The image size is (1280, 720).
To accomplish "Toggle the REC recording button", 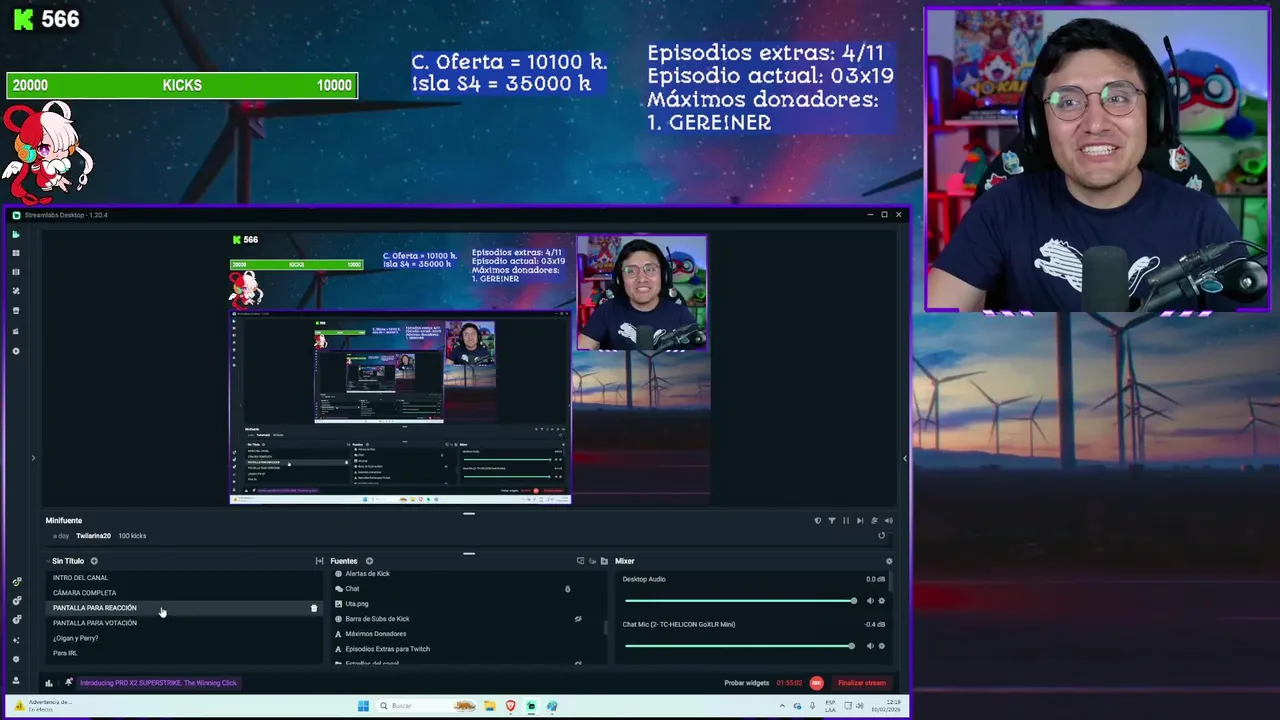I will click(816, 683).
